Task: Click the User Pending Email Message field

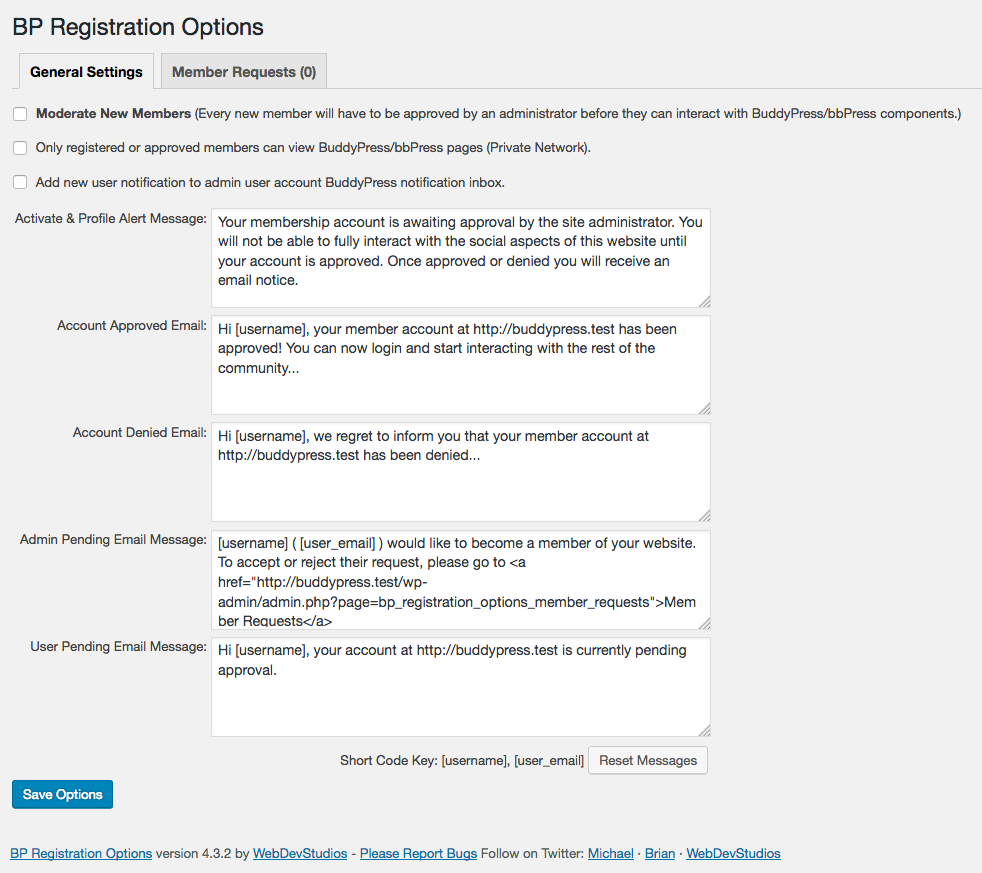Action: [460, 686]
